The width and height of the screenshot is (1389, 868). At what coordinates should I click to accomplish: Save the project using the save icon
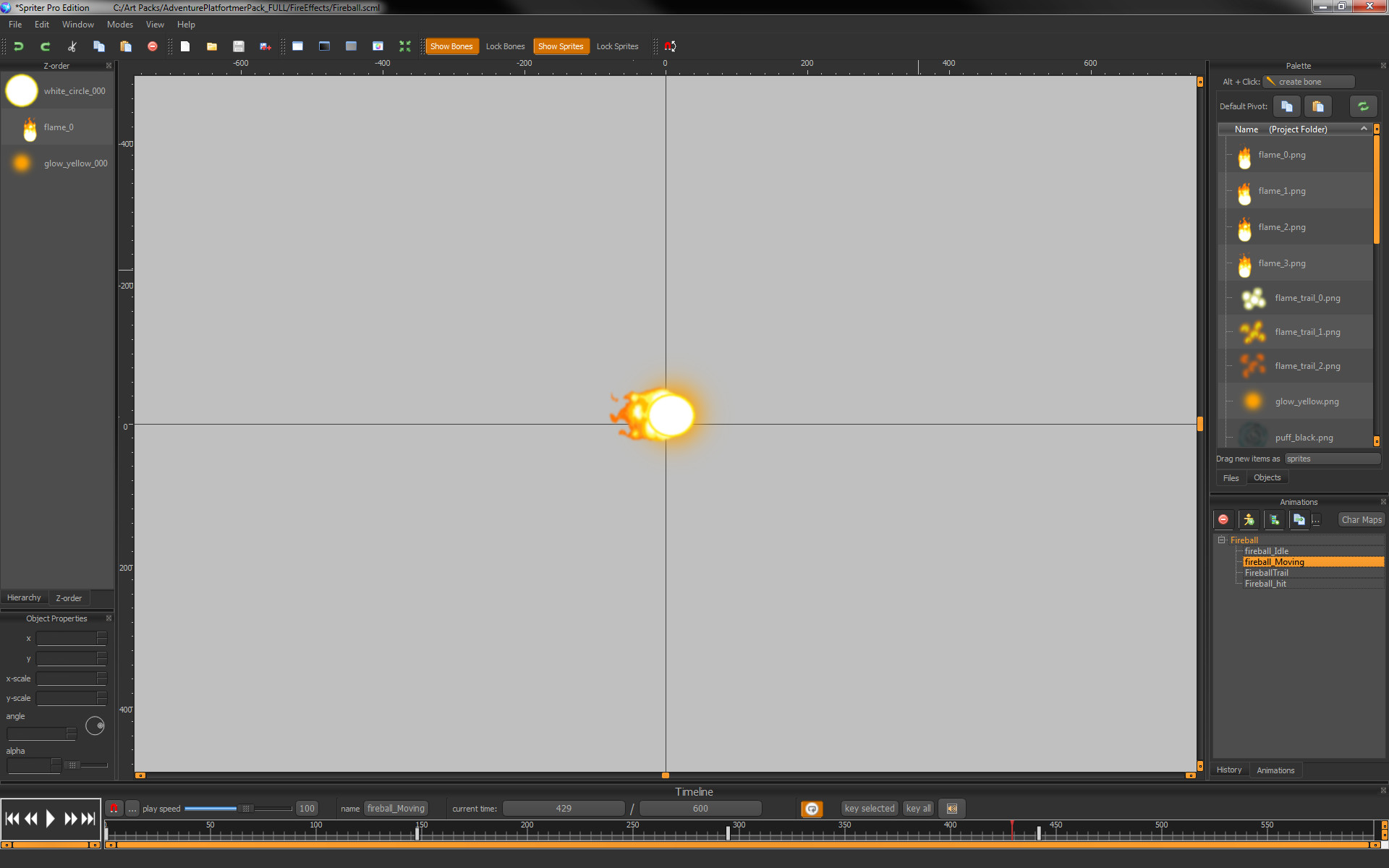coord(238,46)
